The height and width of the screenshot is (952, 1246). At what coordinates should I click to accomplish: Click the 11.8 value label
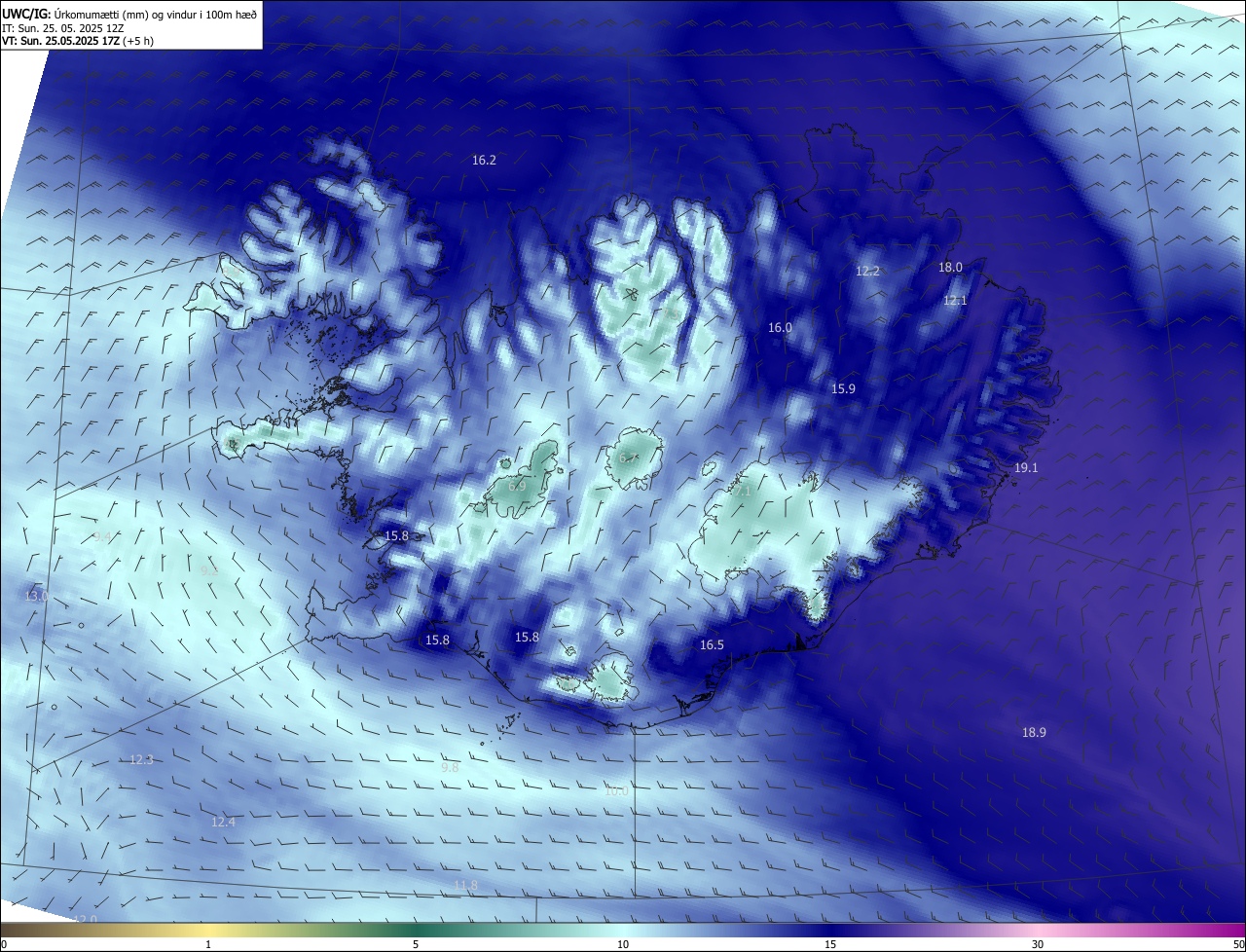click(x=465, y=886)
